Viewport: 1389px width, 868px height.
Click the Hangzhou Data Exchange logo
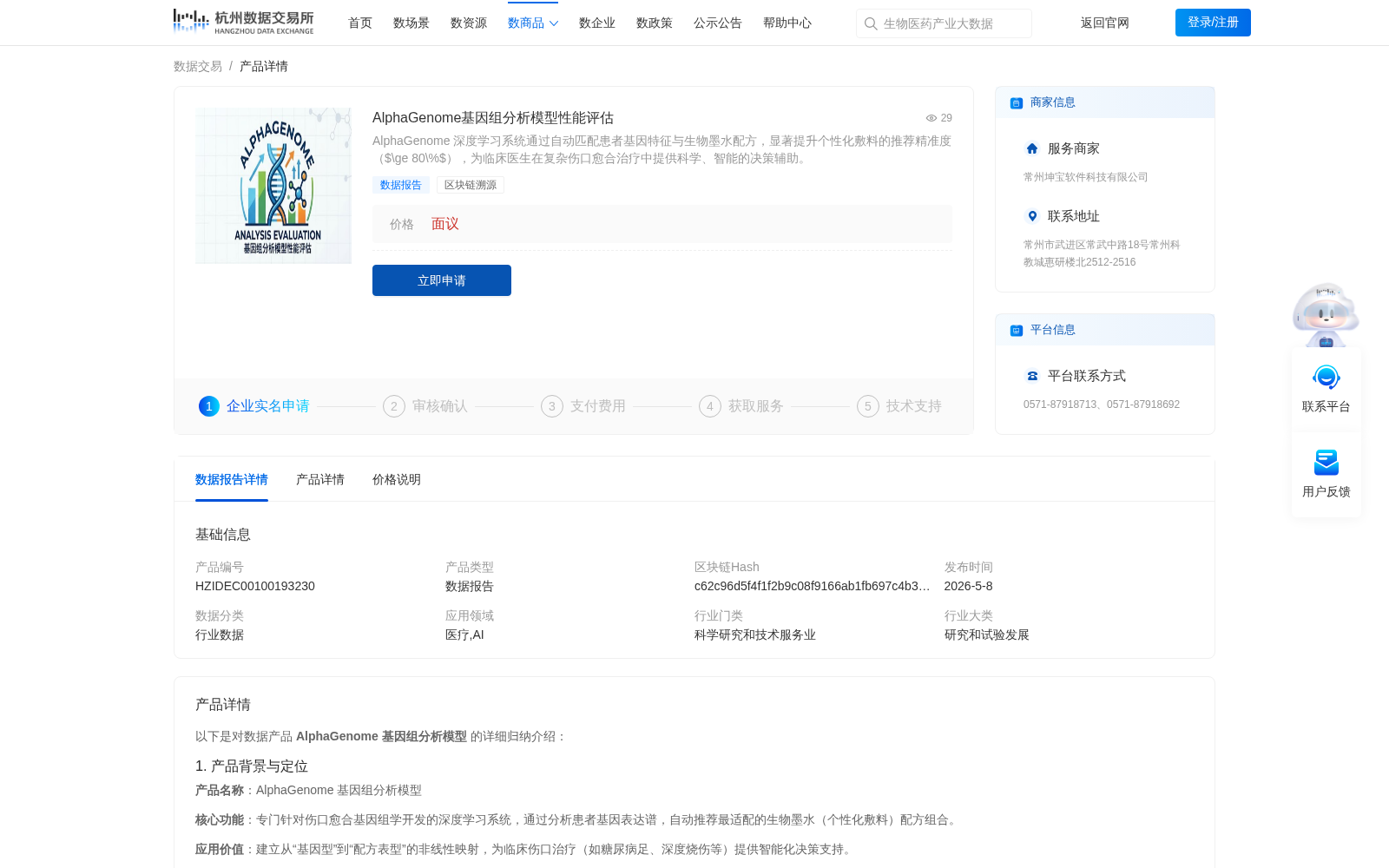pos(243,22)
